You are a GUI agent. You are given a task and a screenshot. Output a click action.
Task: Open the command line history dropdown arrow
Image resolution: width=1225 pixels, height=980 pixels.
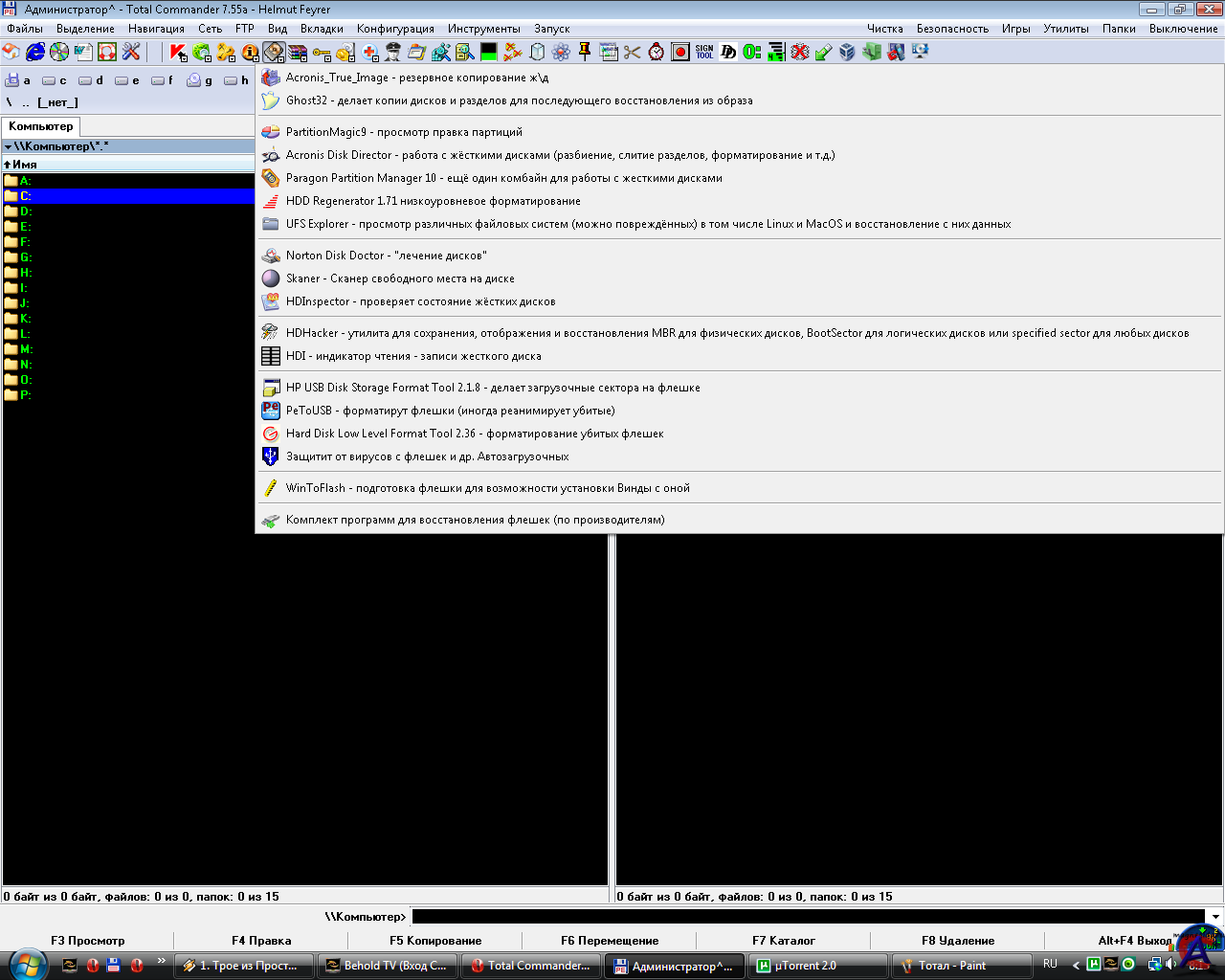coord(1215,917)
